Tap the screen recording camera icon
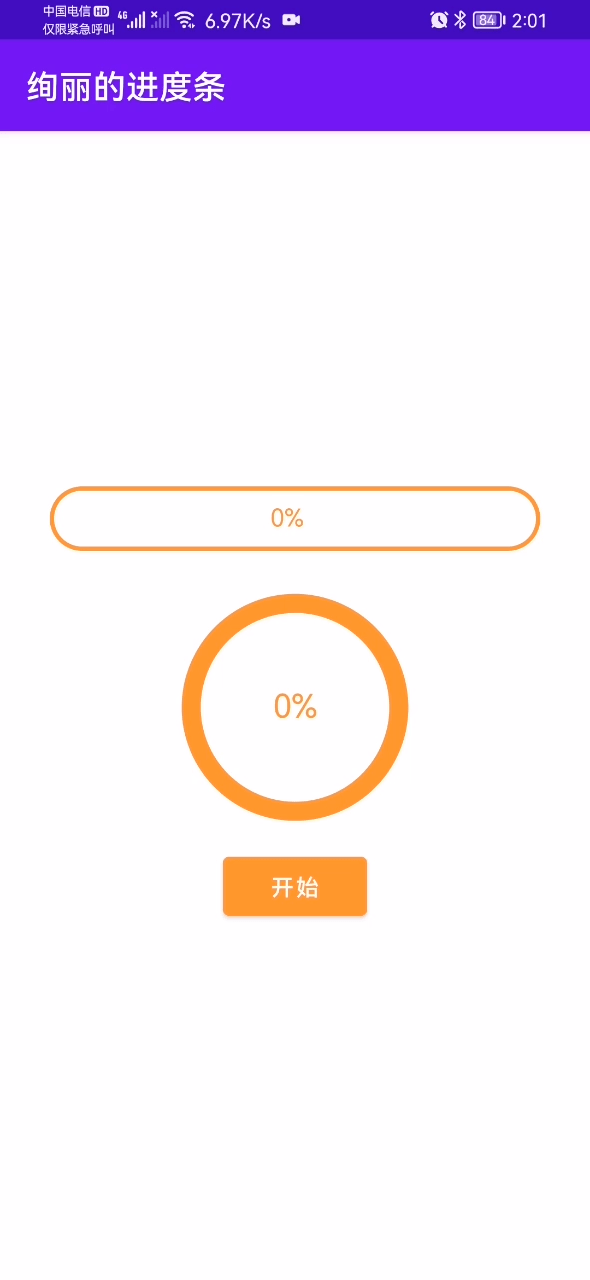 [291, 20]
